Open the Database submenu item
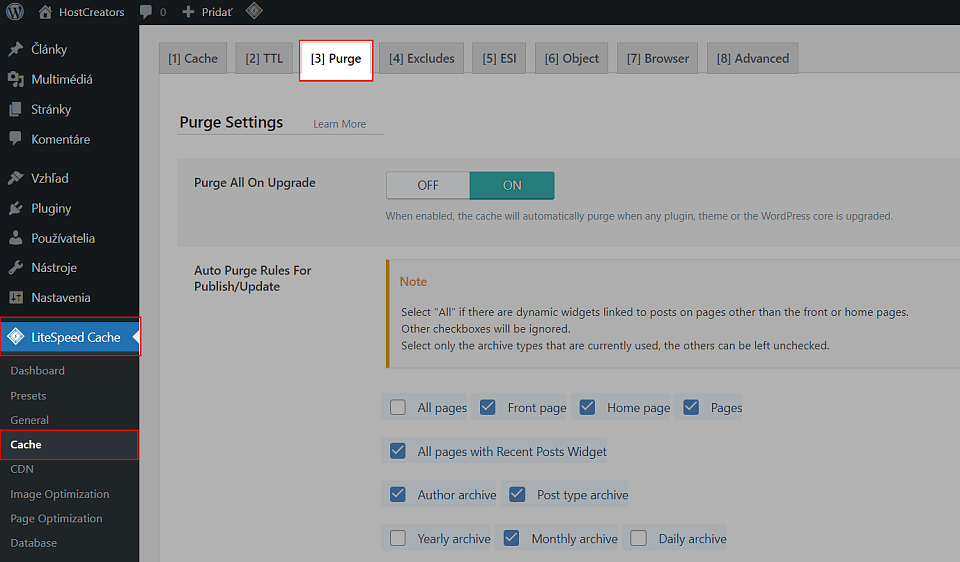The image size is (960, 562). pyautogui.click(x=34, y=542)
